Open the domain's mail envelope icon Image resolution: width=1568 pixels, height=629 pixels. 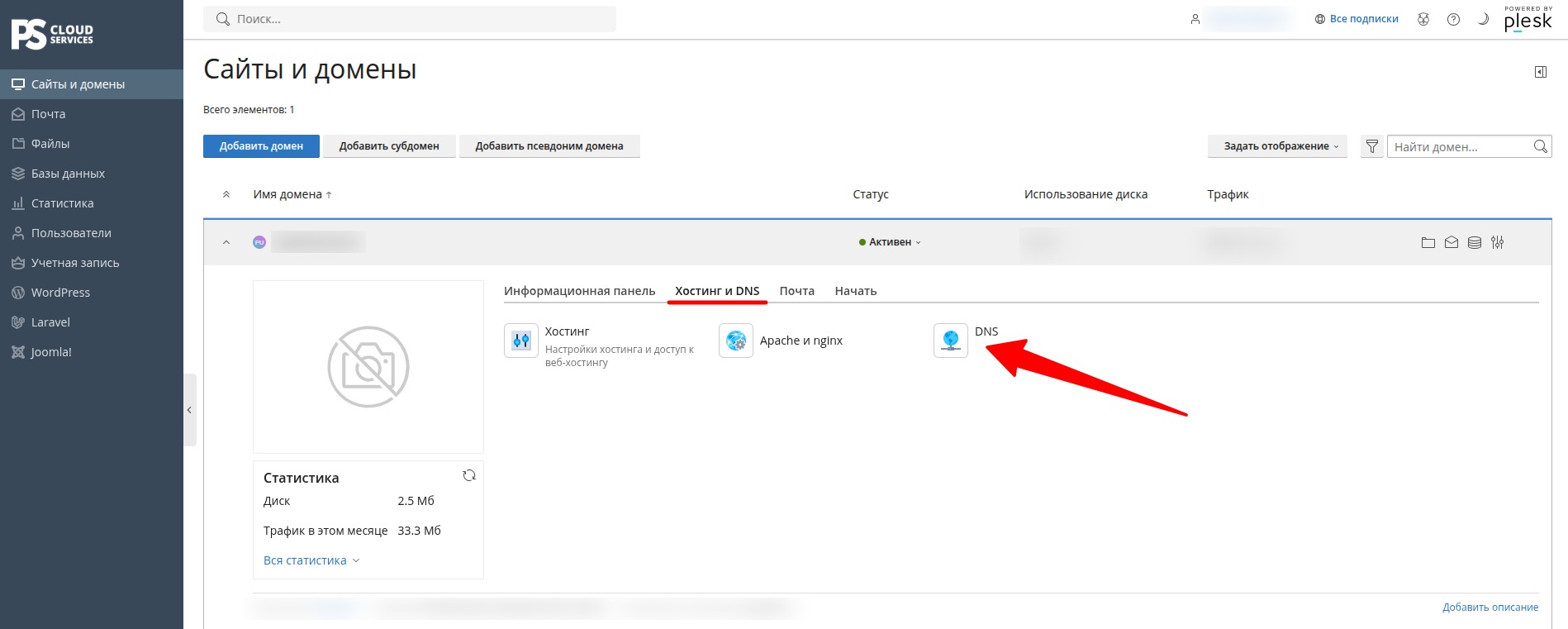coord(1452,242)
